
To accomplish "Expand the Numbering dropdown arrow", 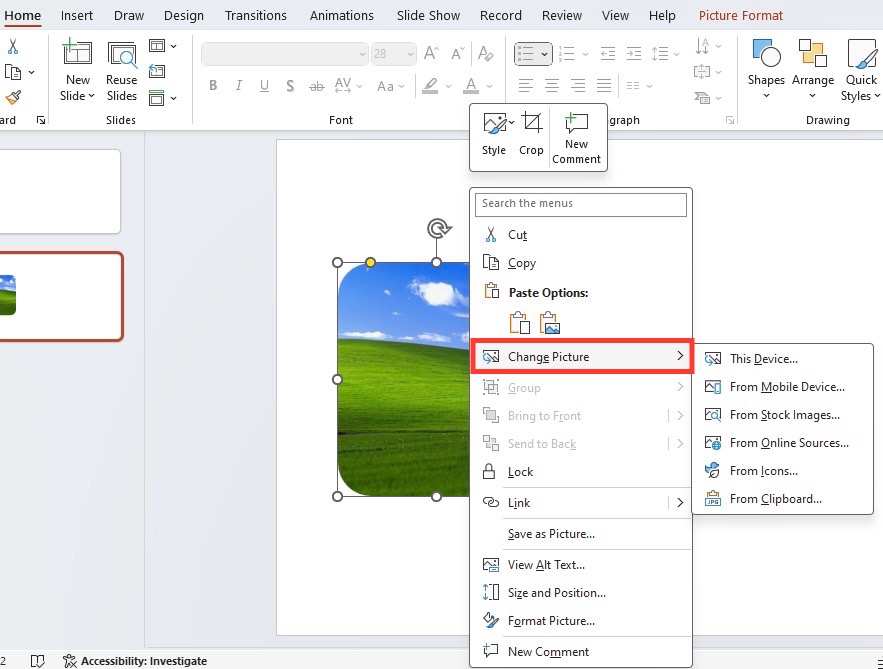I will pyautogui.click(x=585, y=55).
